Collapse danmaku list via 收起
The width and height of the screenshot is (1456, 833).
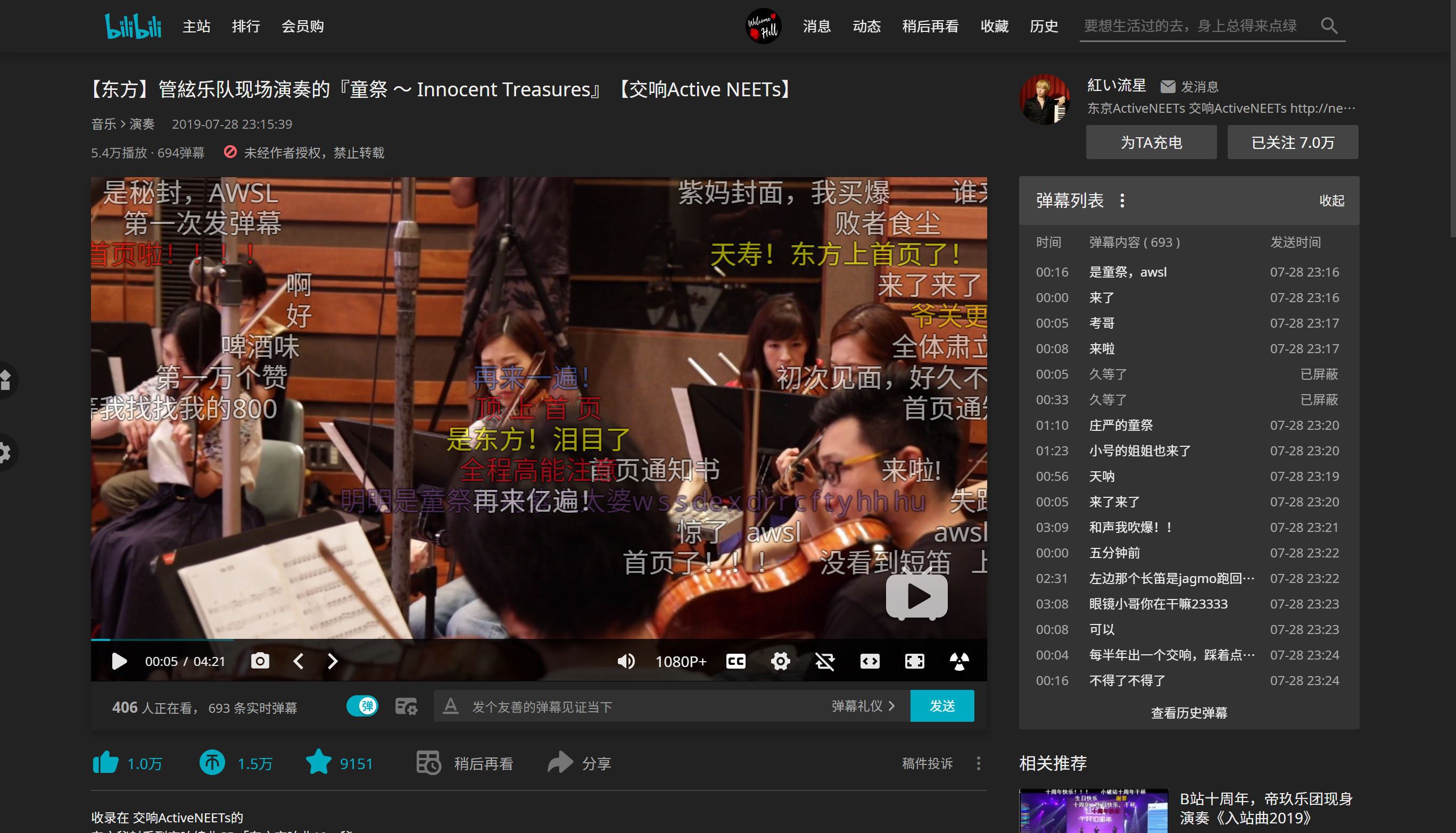coord(1331,200)
